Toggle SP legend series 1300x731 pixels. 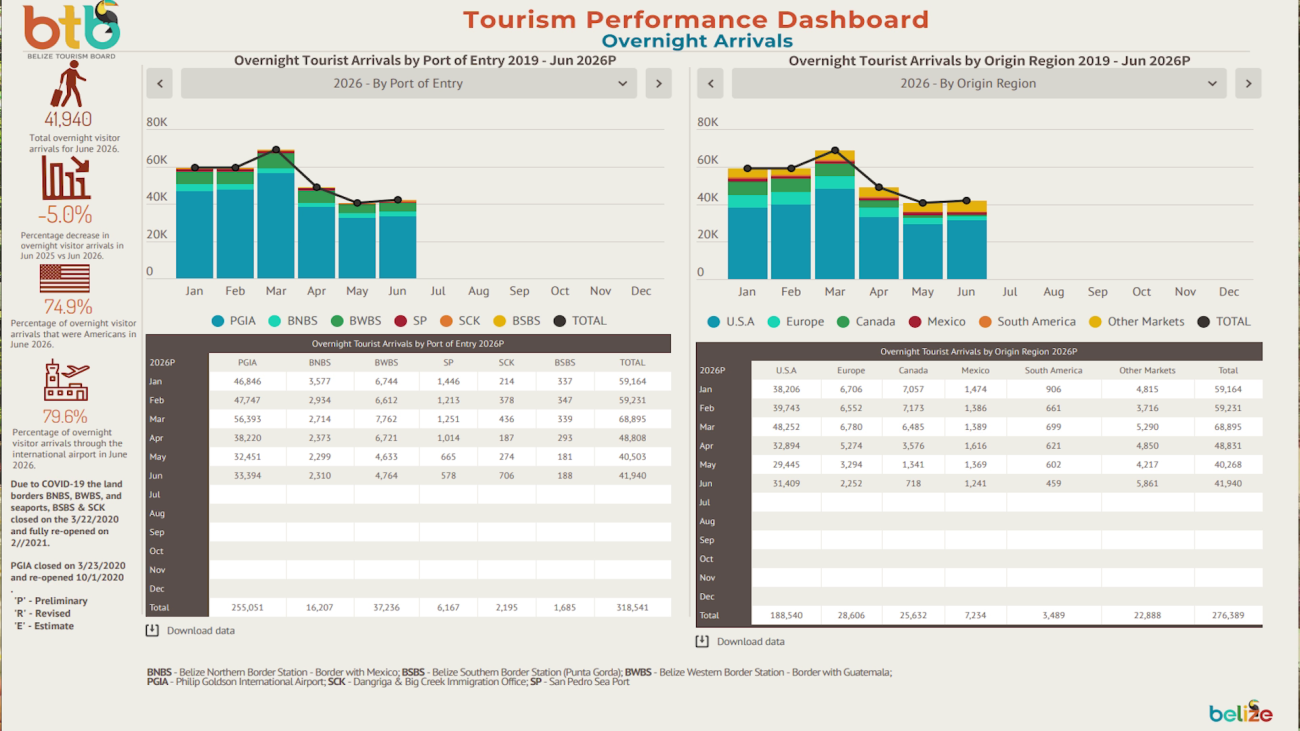(x=411, y=321)
